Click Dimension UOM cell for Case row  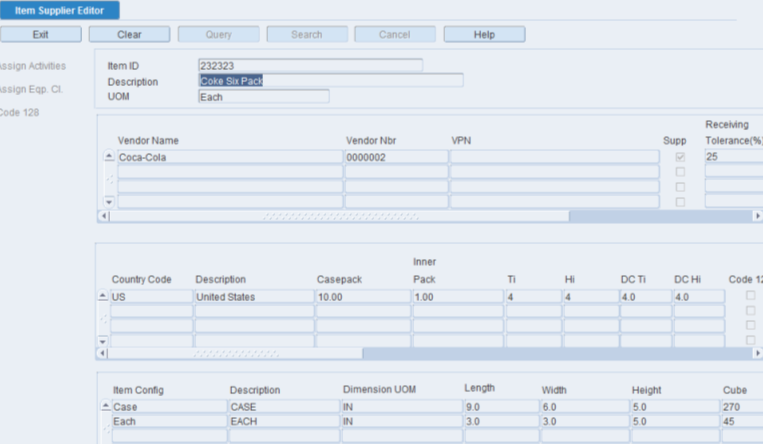pyautogui.click(x=402, y=406)
